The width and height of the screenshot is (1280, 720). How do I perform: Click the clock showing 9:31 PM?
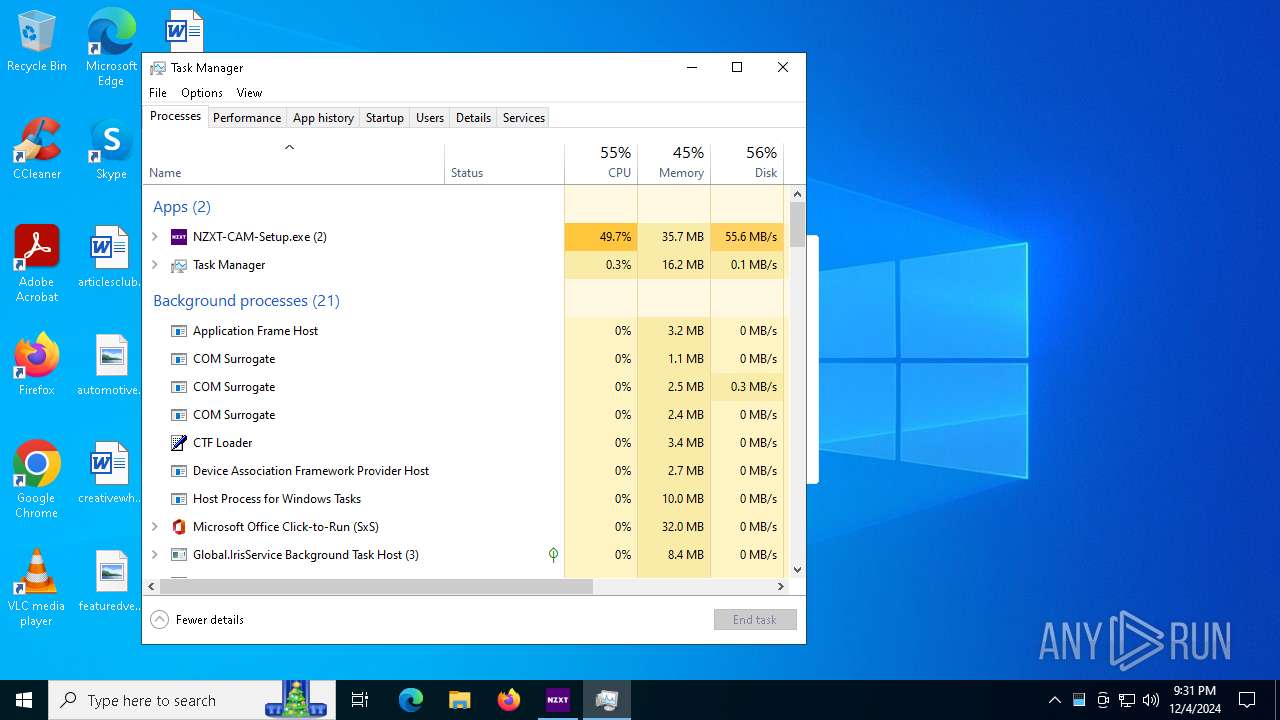tap(1194, 700)
